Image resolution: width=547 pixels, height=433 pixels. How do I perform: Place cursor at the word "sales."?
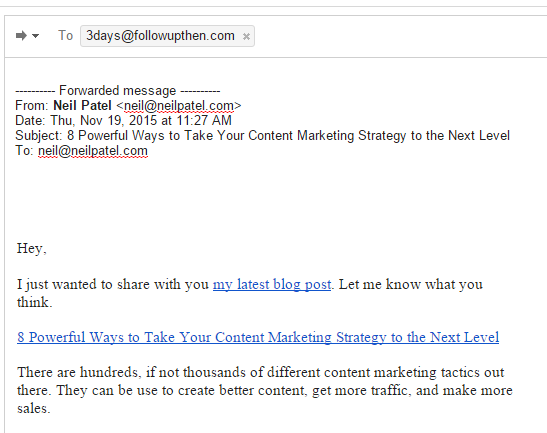[x=34, y=409]
